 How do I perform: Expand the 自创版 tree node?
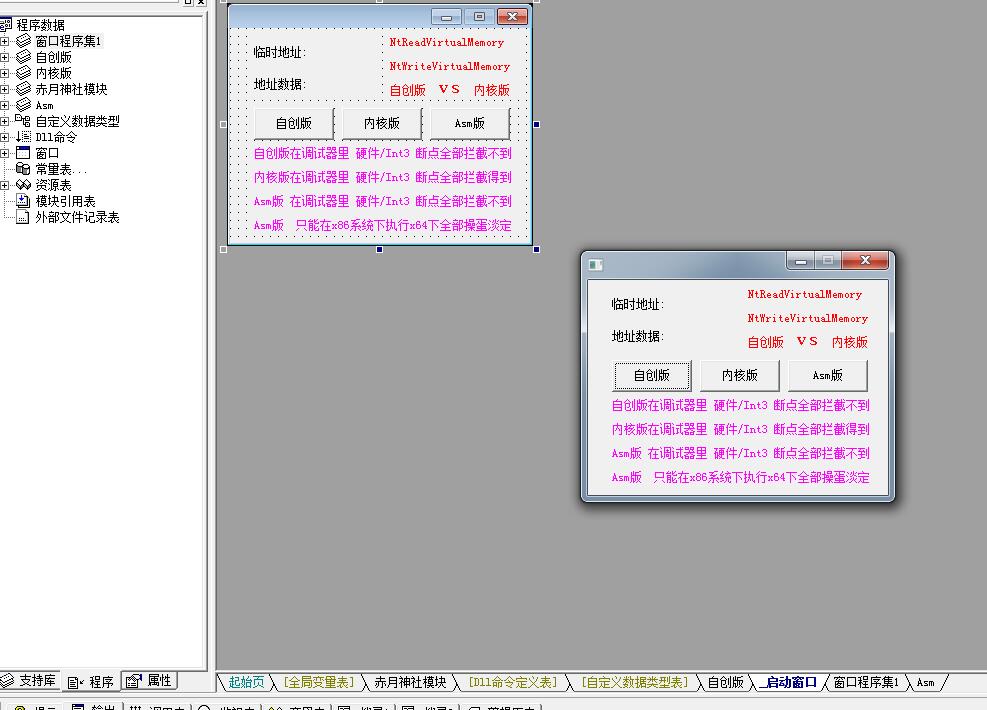(x=4, y=57)
